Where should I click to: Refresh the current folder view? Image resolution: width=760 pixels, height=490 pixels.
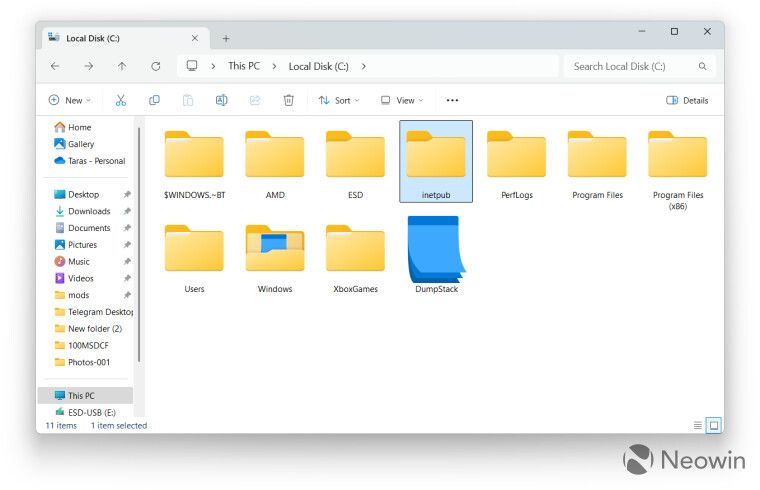156,66
